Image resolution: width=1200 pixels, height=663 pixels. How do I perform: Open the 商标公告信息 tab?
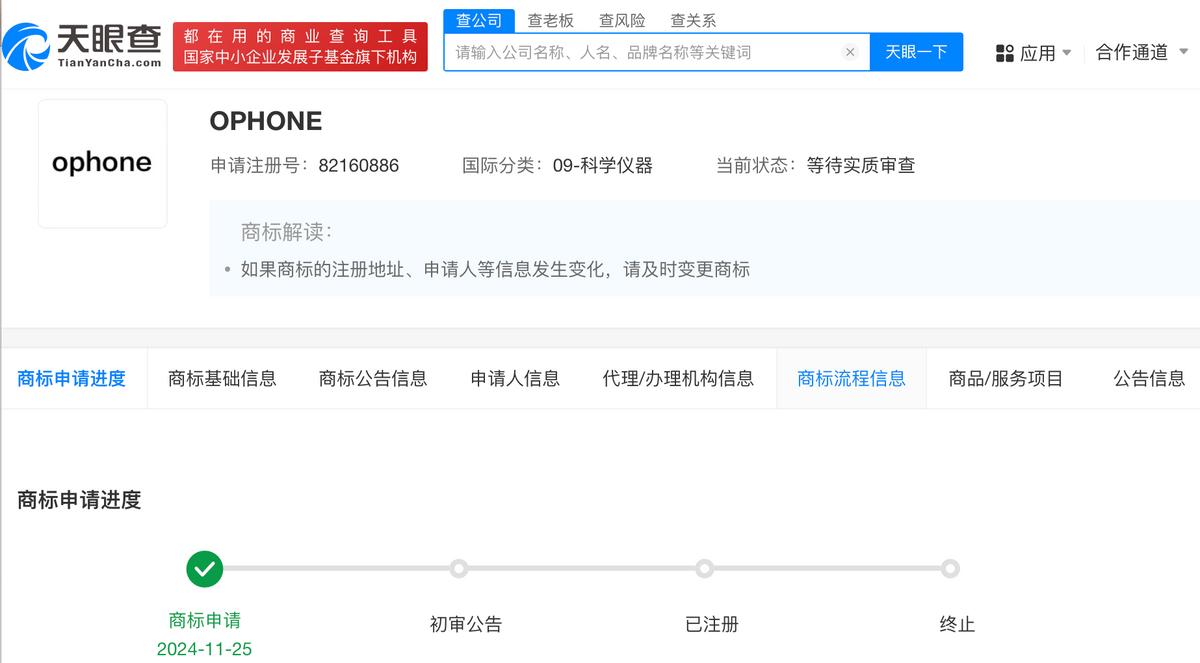point(373,378)
